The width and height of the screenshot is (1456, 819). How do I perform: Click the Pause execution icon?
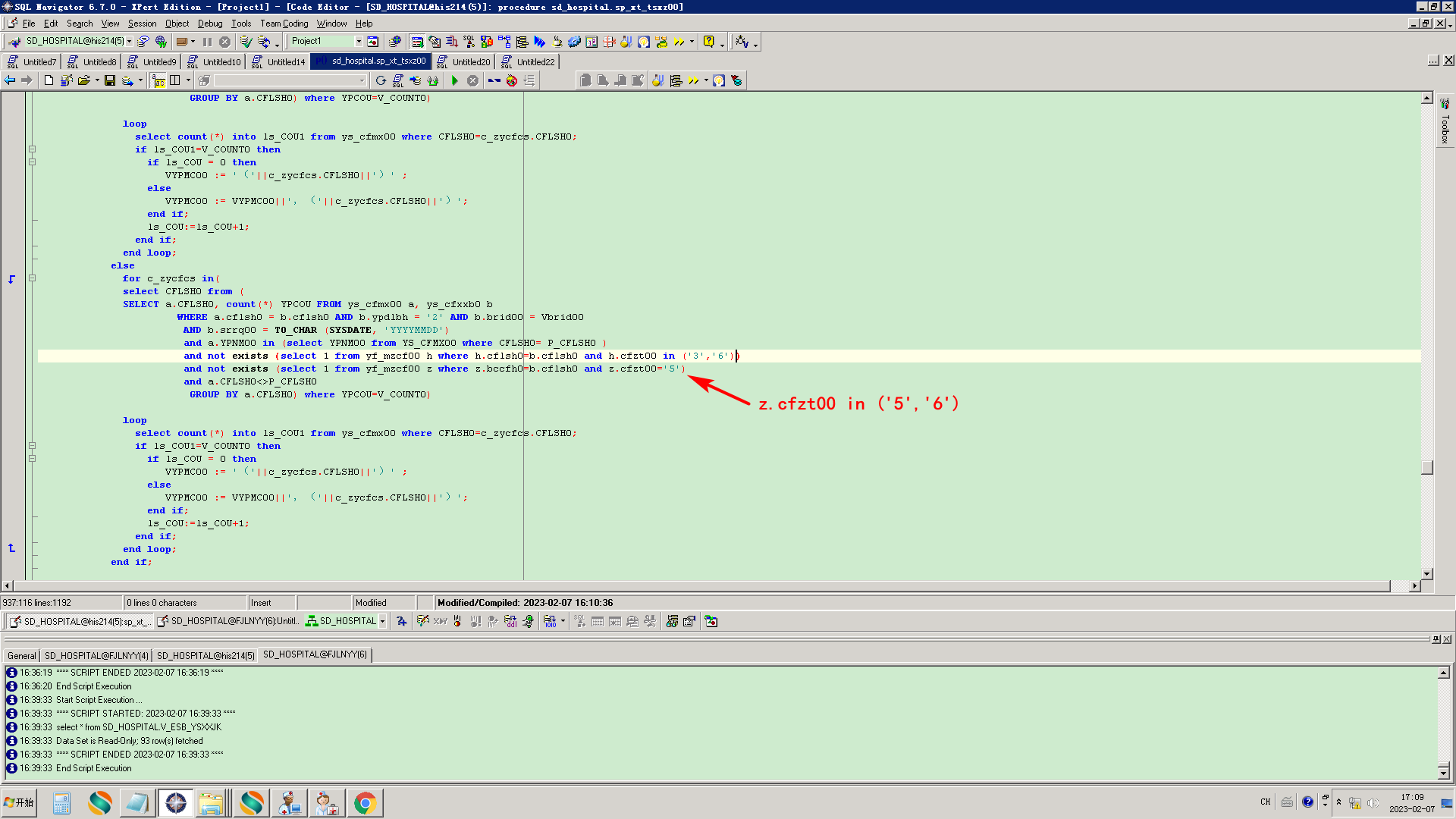(207, 42)
